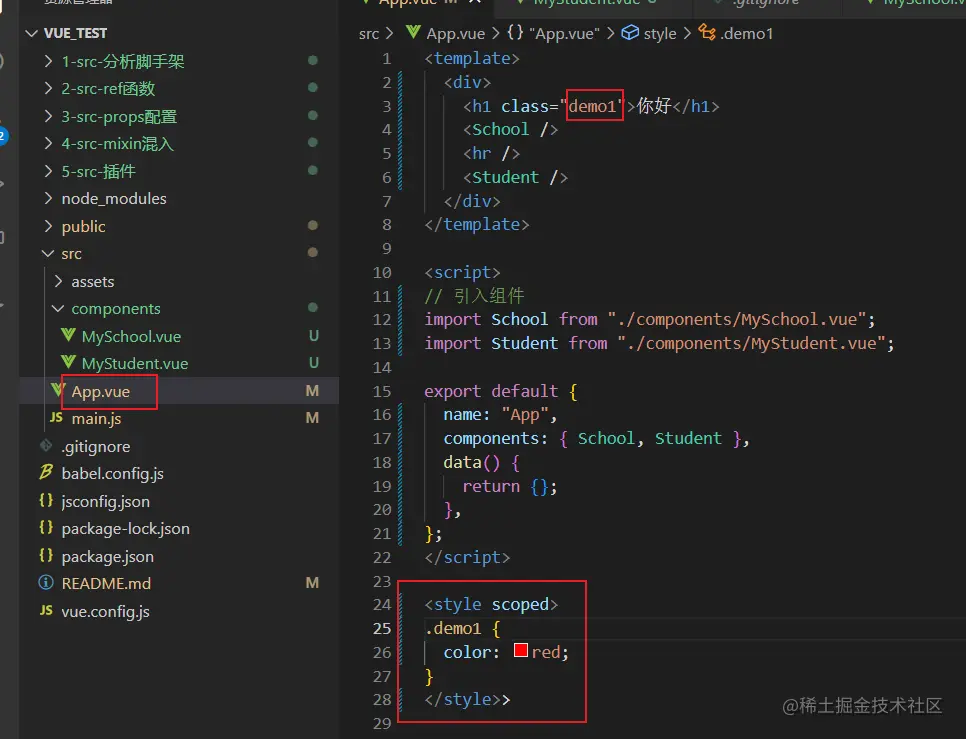The height and width of the screenshot is (739, 966).
Task: Click the info icon beside README.md
Action: click(46, 583)
